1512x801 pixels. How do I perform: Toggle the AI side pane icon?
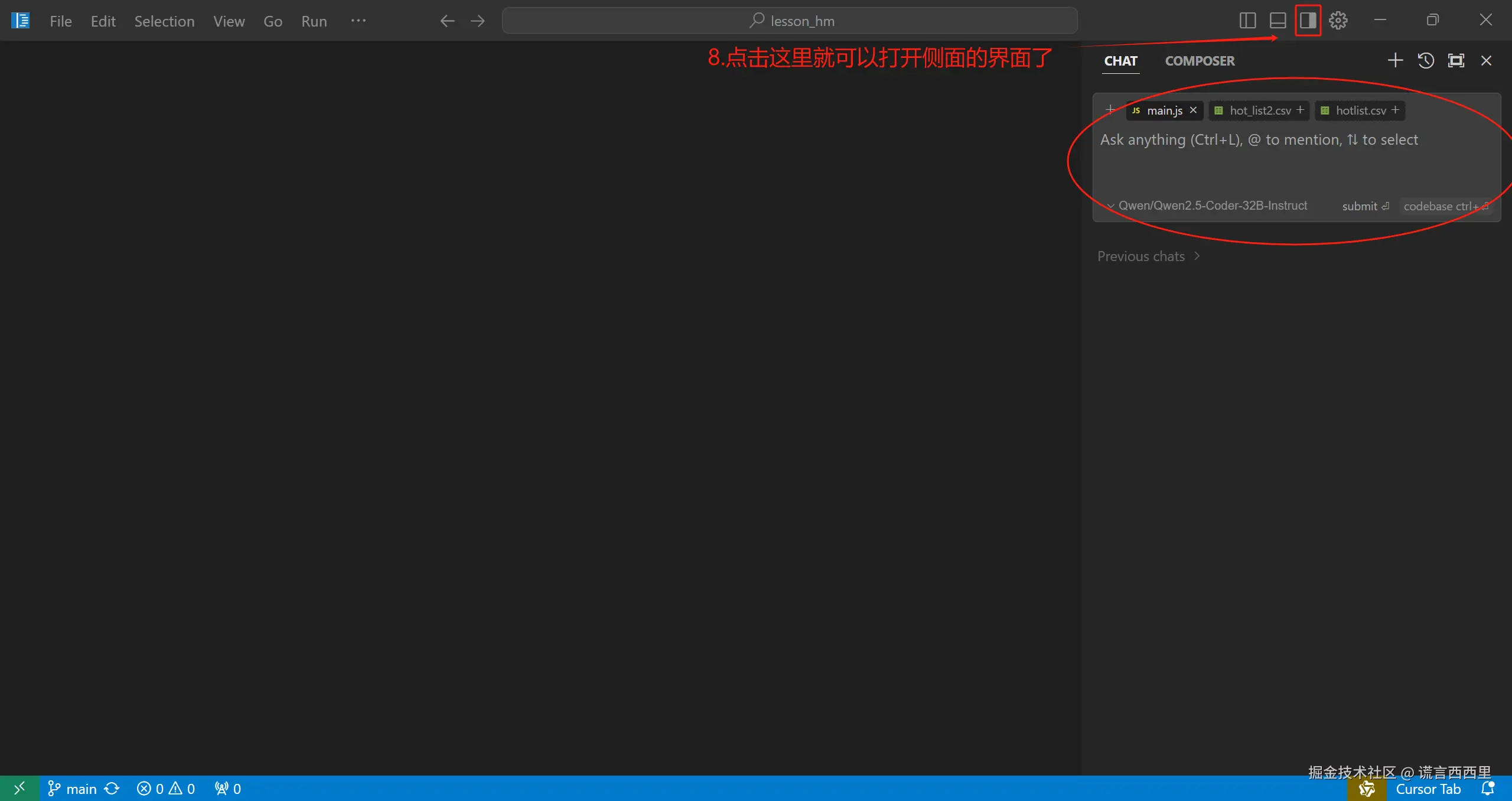[x=1308, y=21]
